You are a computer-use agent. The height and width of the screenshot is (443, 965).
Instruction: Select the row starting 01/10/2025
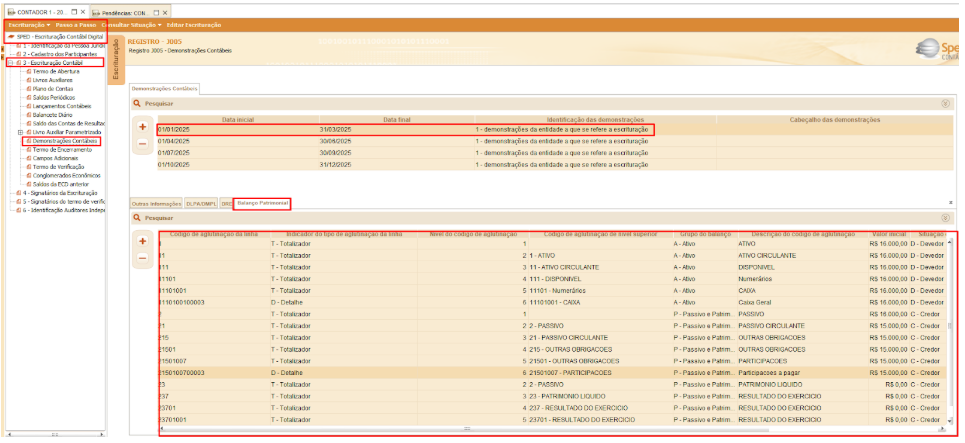(x=555, y=164)
